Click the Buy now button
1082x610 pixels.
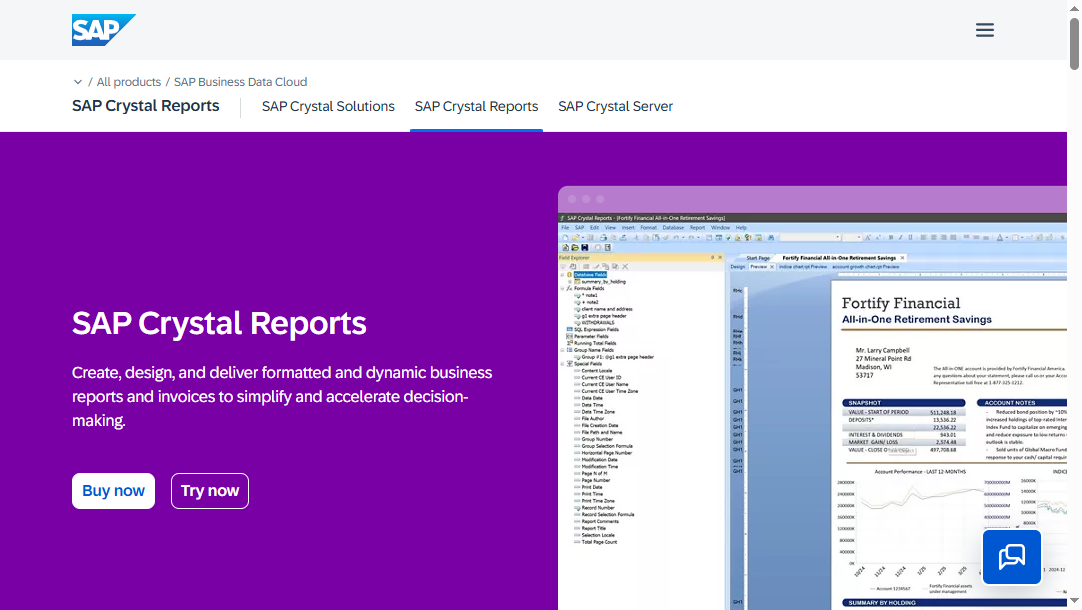coord(113,491)
